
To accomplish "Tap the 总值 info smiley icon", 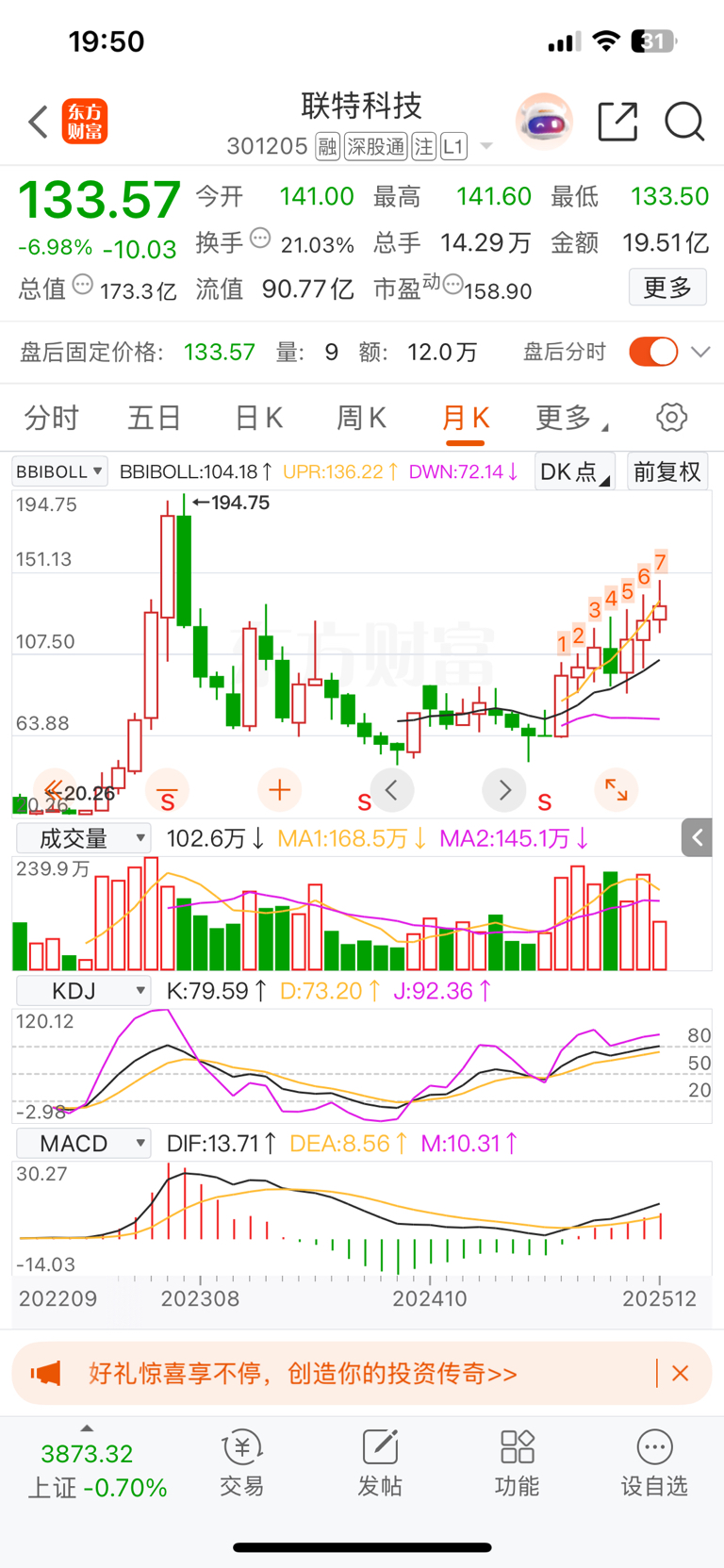I will pyautogui.click(x=83, y=284).
